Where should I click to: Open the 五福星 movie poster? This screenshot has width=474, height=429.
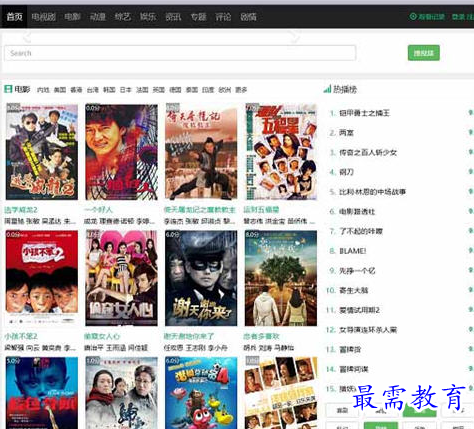coord(281,152)
